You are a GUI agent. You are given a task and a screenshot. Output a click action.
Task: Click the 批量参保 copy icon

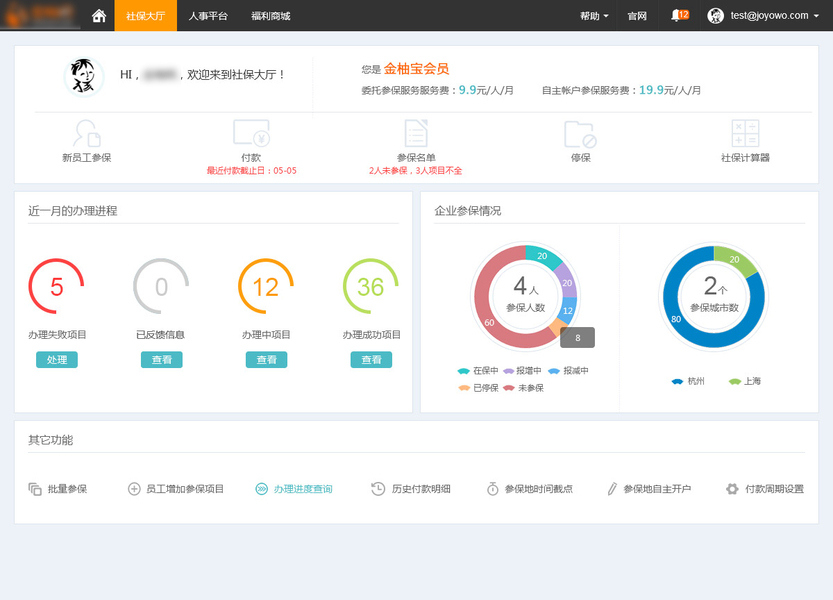tap(35, 489)
